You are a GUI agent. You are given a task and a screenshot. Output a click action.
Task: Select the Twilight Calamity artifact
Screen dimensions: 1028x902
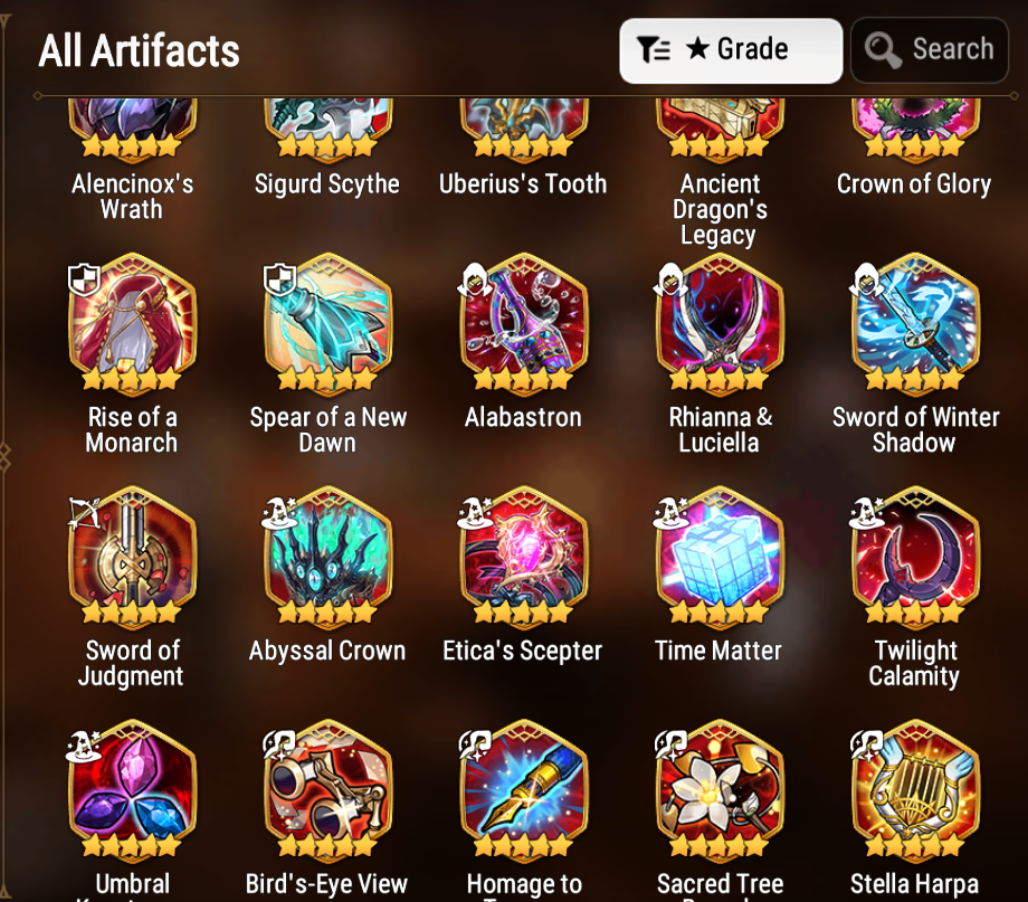(915, 558)
